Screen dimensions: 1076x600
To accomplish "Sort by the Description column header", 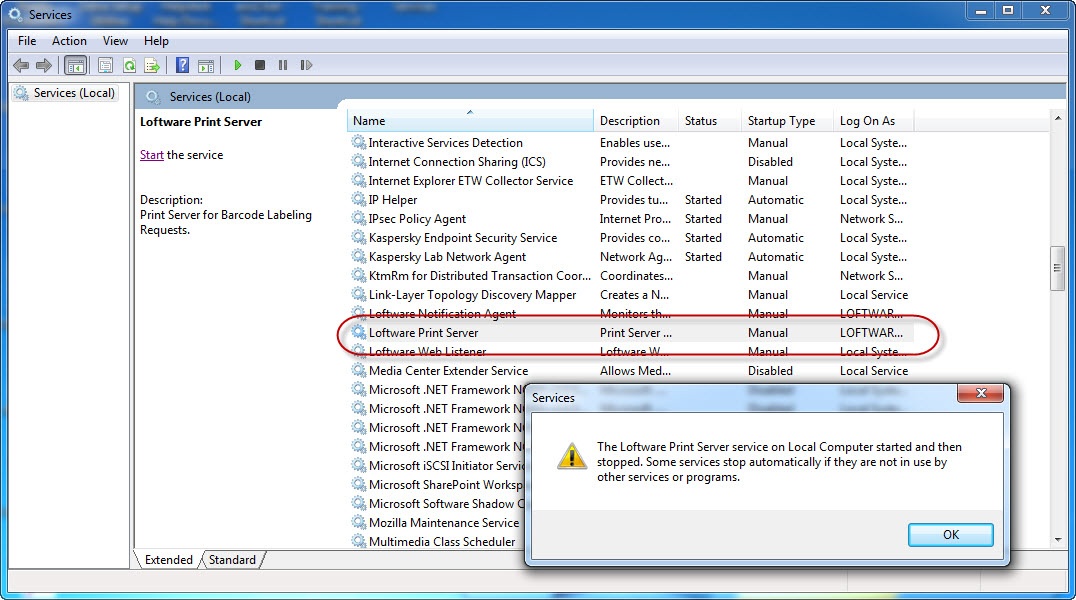I will point(636,120).
